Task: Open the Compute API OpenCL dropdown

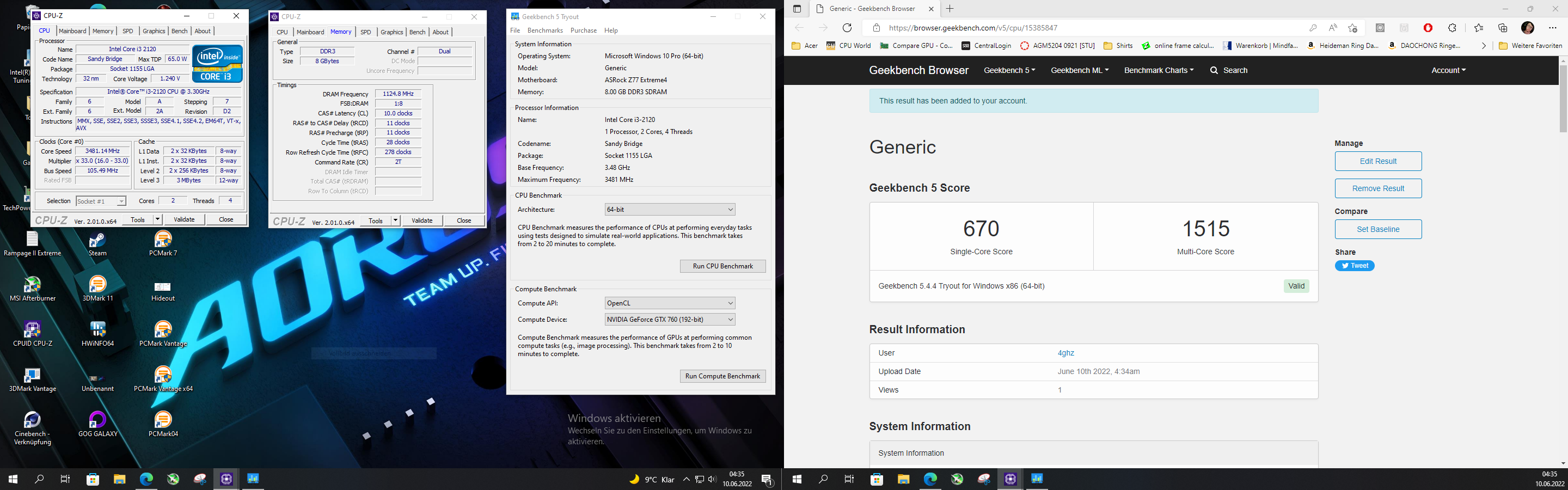Action: [x=670, y=303]
